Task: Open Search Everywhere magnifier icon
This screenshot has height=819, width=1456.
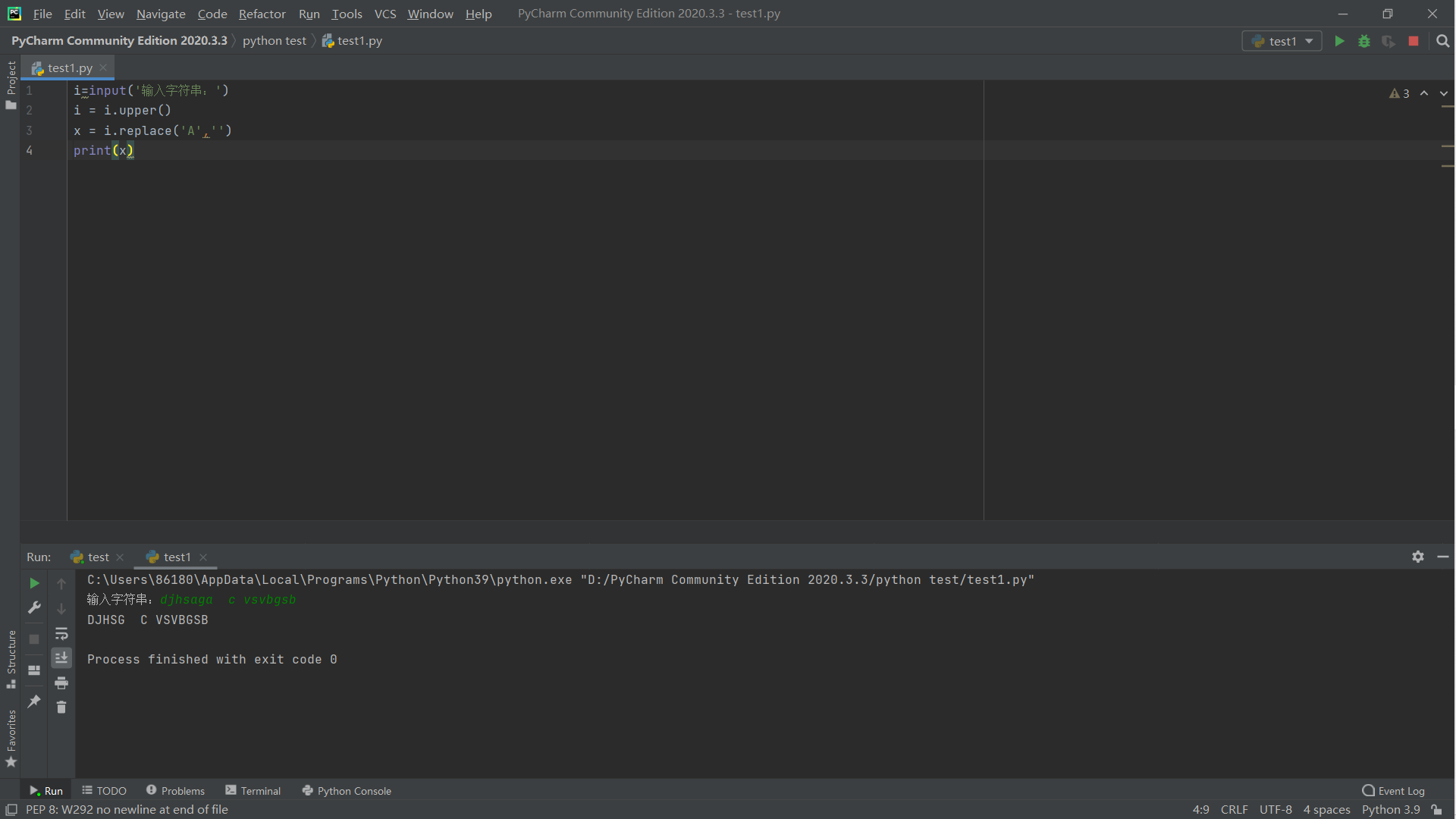Action: [x=1443, y=41]
